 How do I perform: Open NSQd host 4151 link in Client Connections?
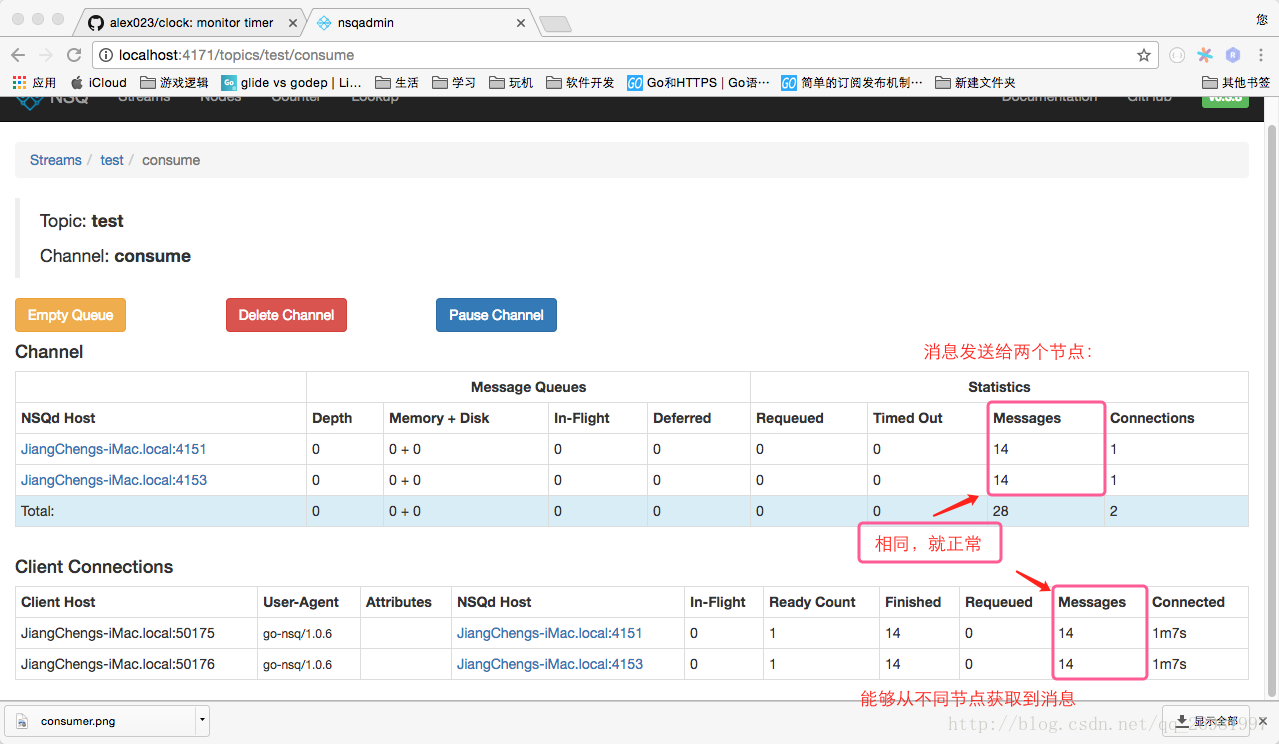pos(550,633)
